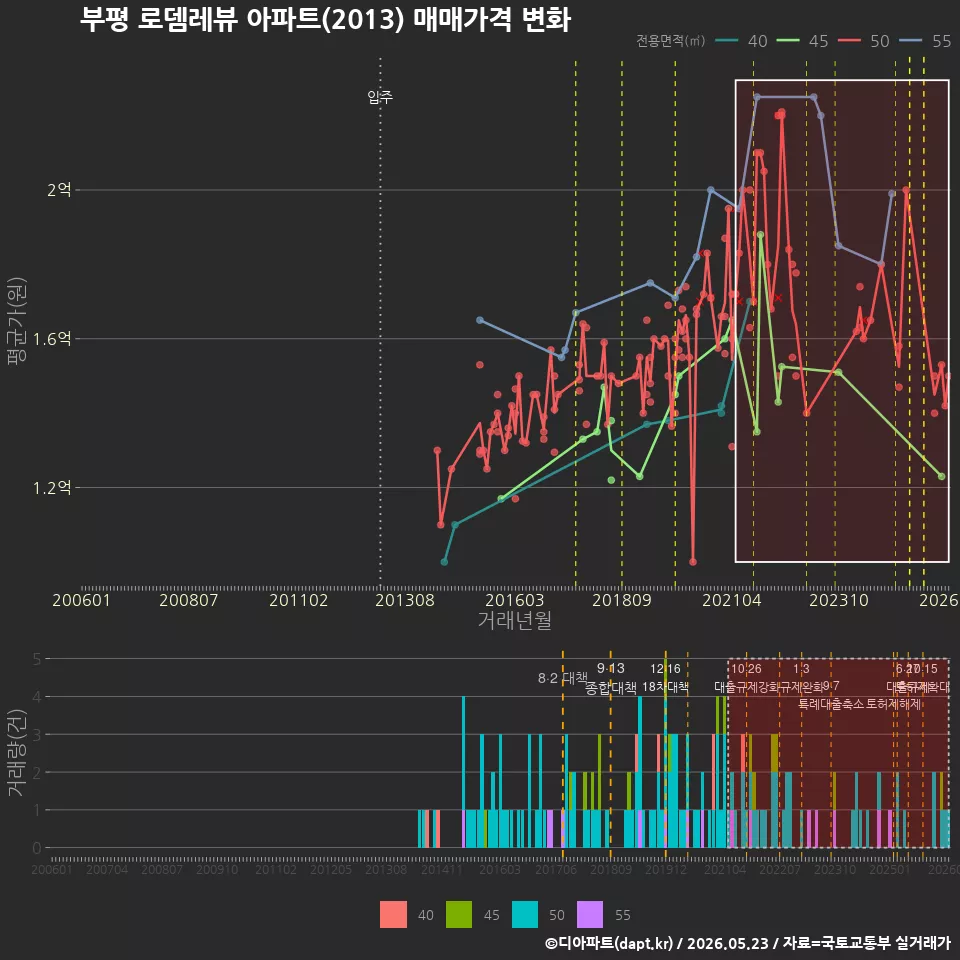Click 202310 tick on price chart x-axis

point(839,600)
